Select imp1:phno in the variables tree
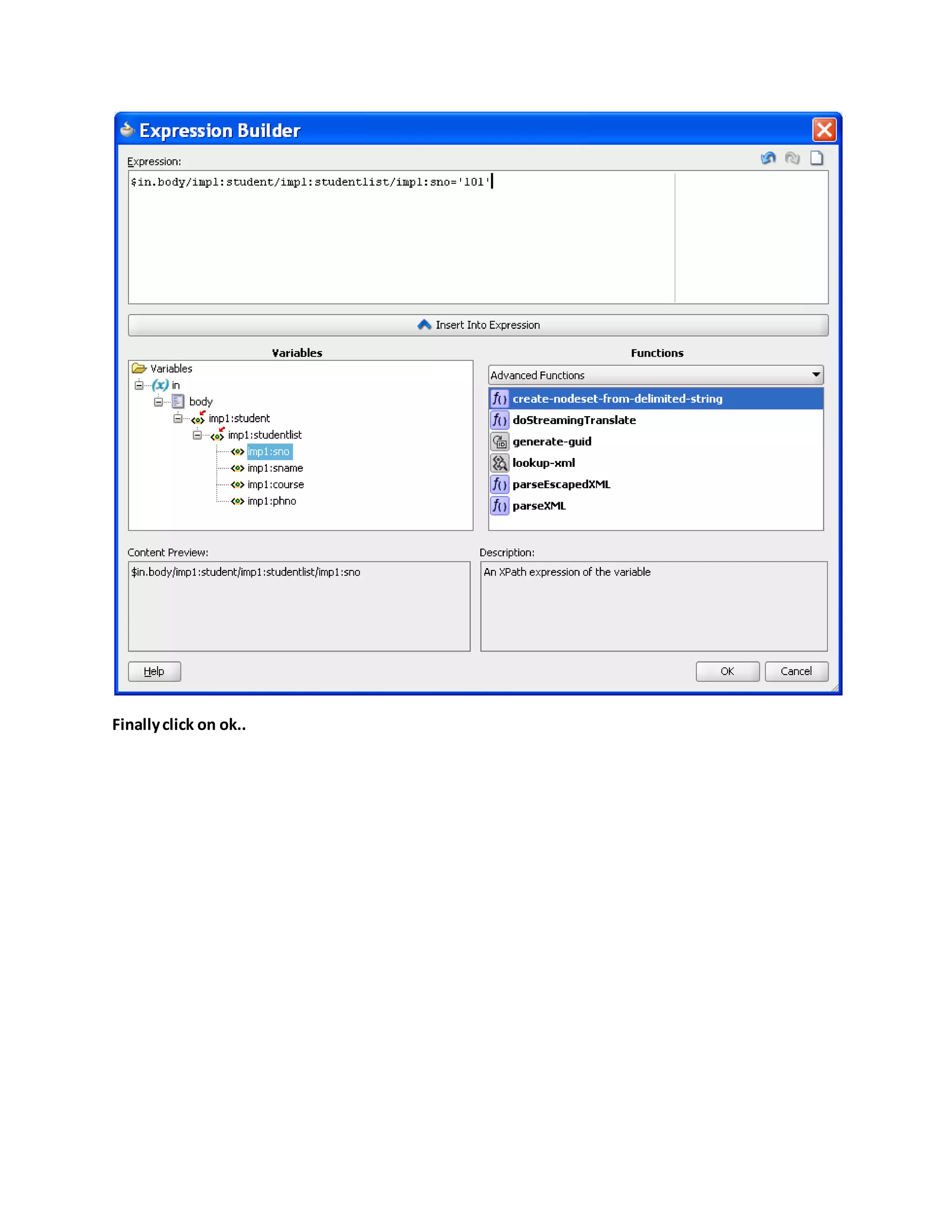The height and width of the screenshot is (1232, 952). point(271,501)
